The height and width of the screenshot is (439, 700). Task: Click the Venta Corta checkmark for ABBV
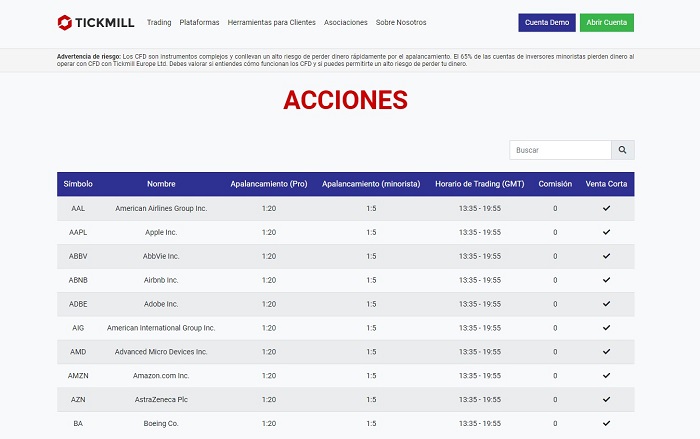click(x=606, y=256)
